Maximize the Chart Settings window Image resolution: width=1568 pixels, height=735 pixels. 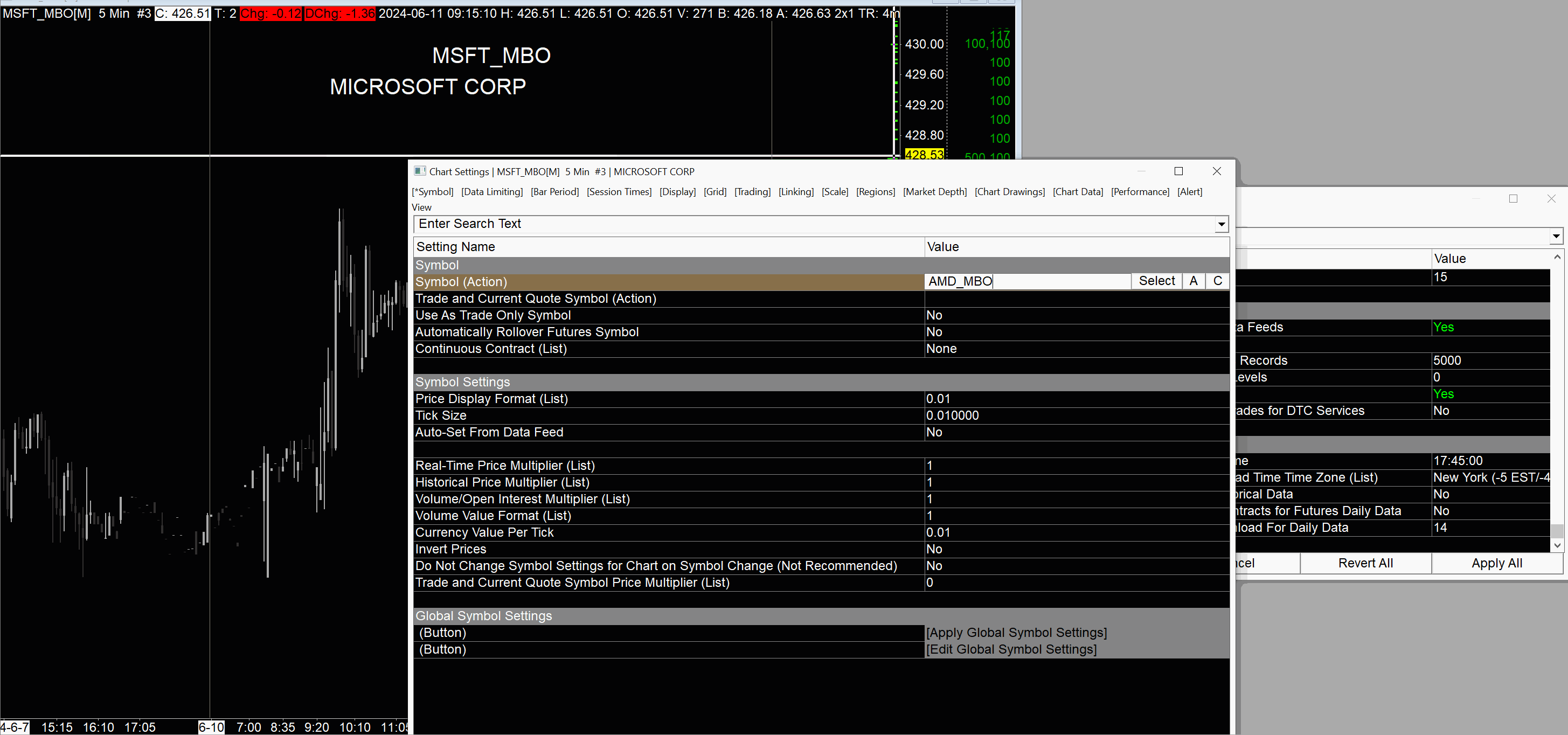pos(1178,171)
